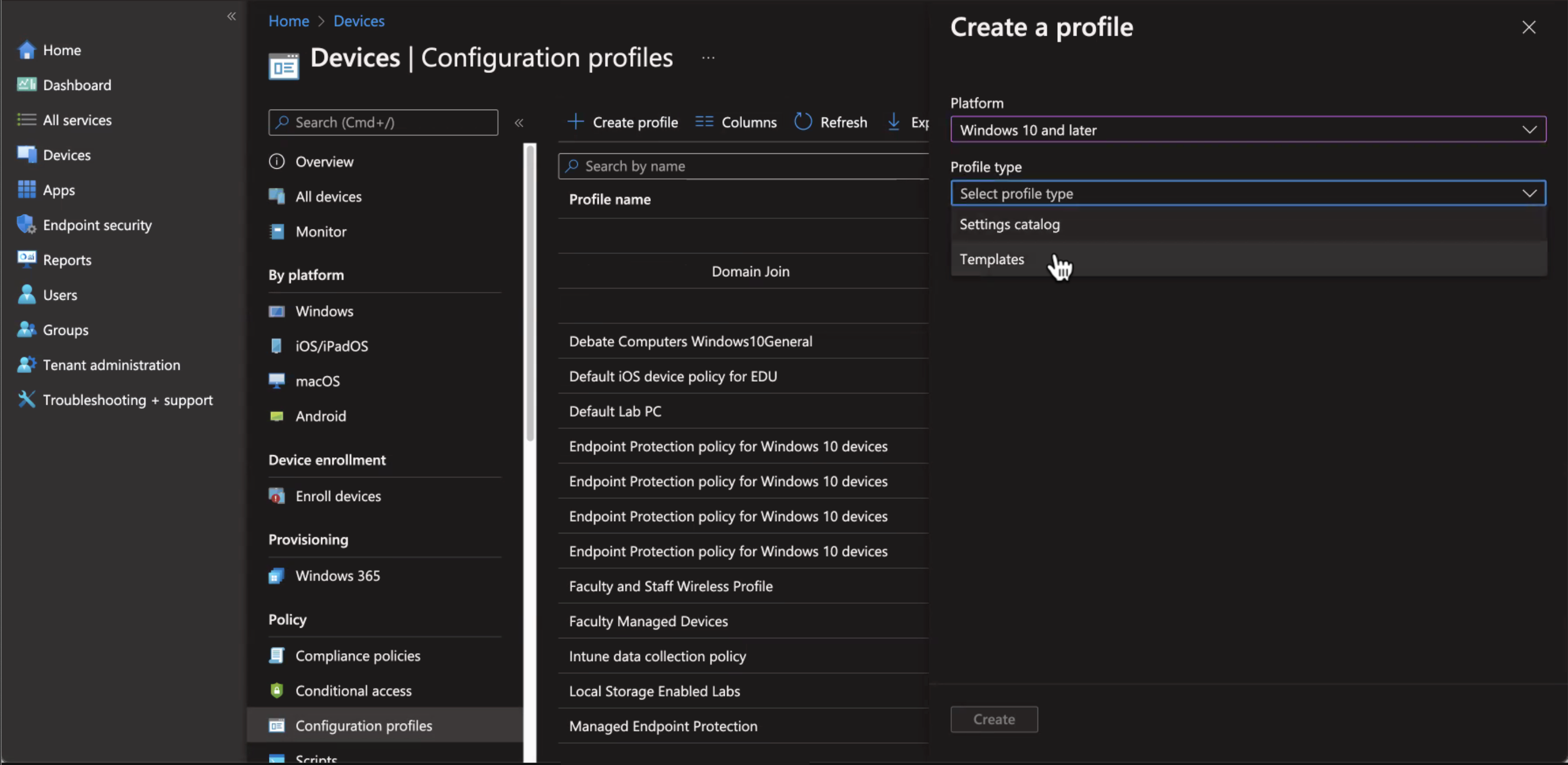Click the Tenant administration icon
The image size is (1568, 765).
[26, 365]
